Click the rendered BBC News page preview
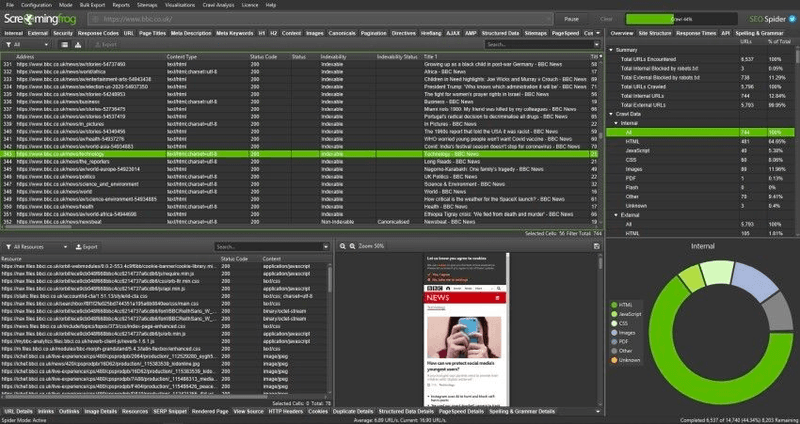 [466, 329]
